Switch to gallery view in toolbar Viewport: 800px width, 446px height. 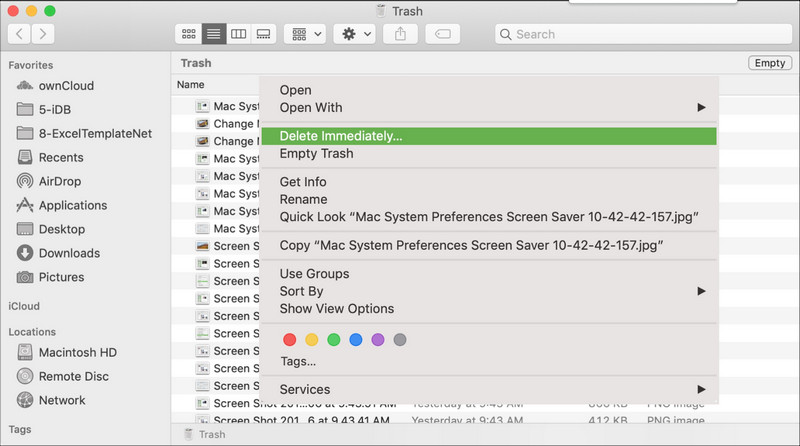click(263, 34)
